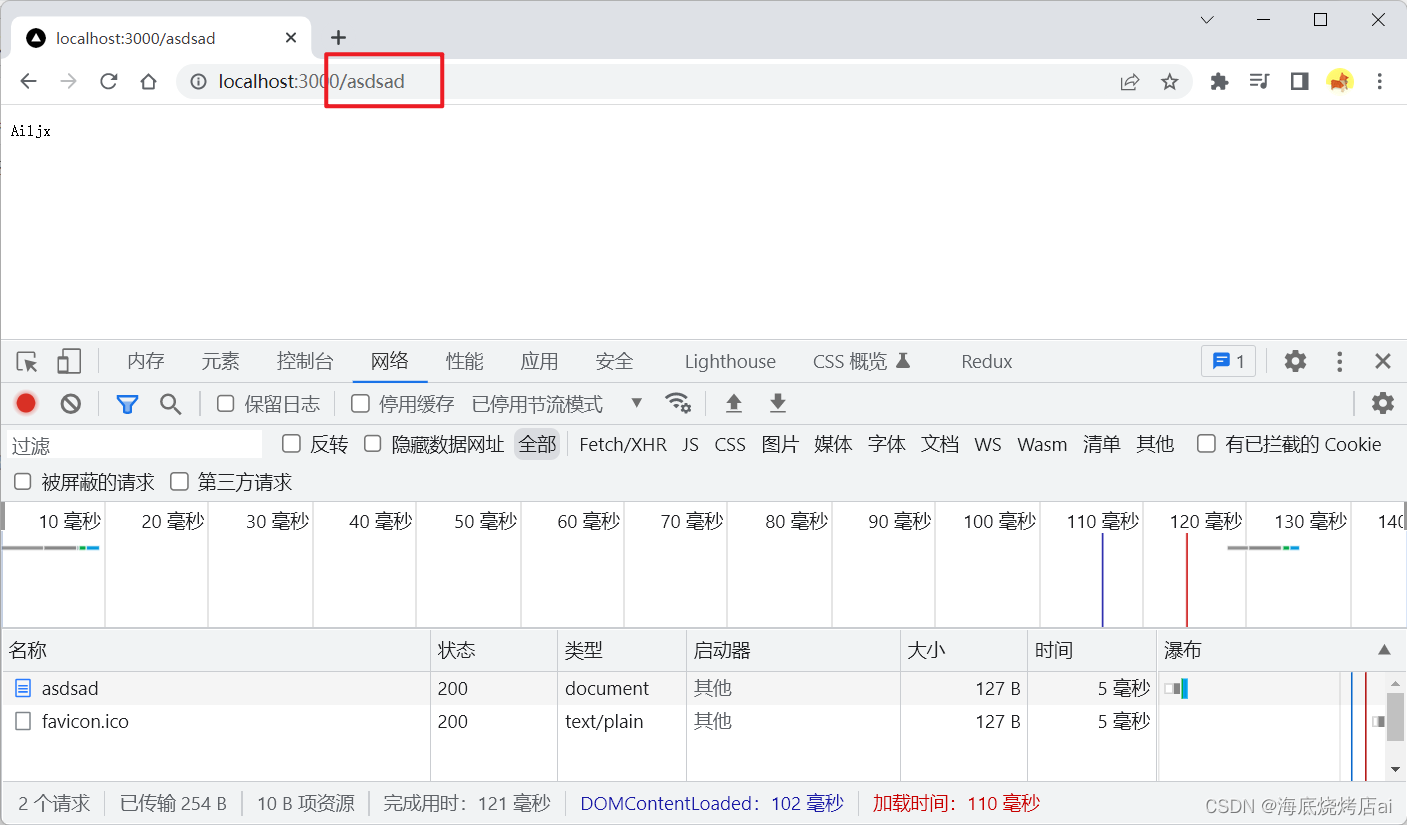1407x825 pixels.
Task: Click the inspect element picker icon
Action: click(x=27, y=361)
